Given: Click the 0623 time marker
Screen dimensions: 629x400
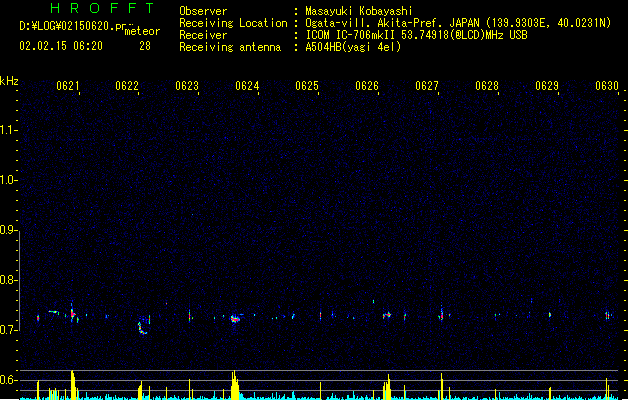Looking at the screenshot, I should tap(187, 86).
